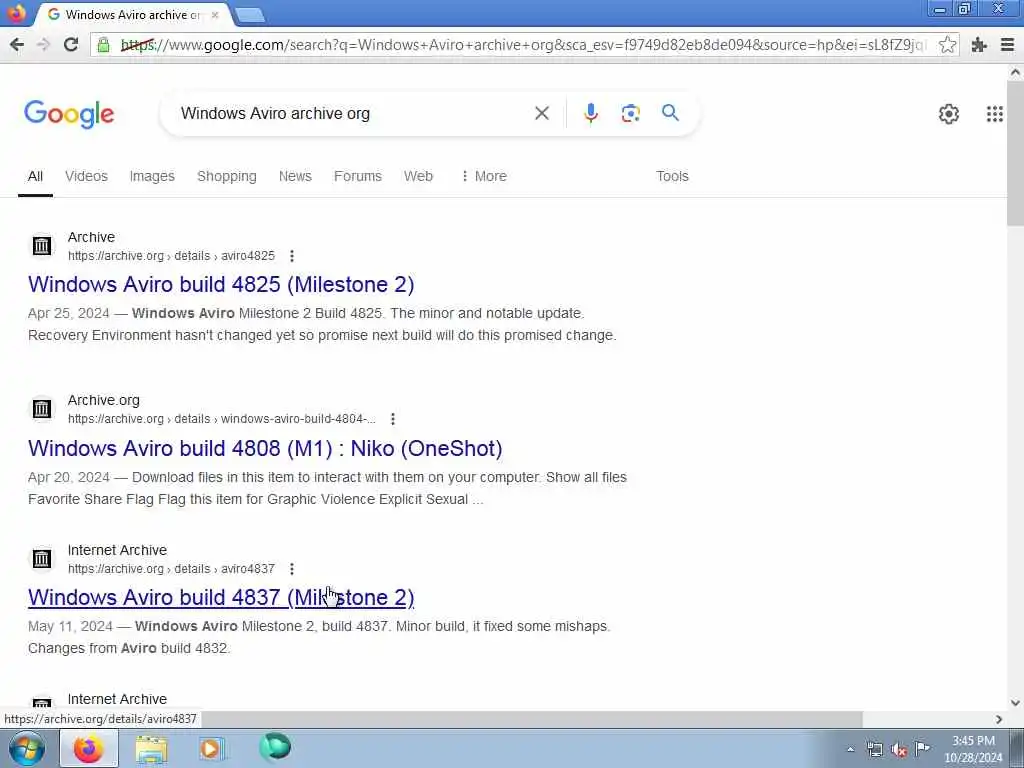The height and width of the screenshot is (768, 1024).
Task: Switch to the Web tab
Action: pyautogui.click(x=418, y=176)
